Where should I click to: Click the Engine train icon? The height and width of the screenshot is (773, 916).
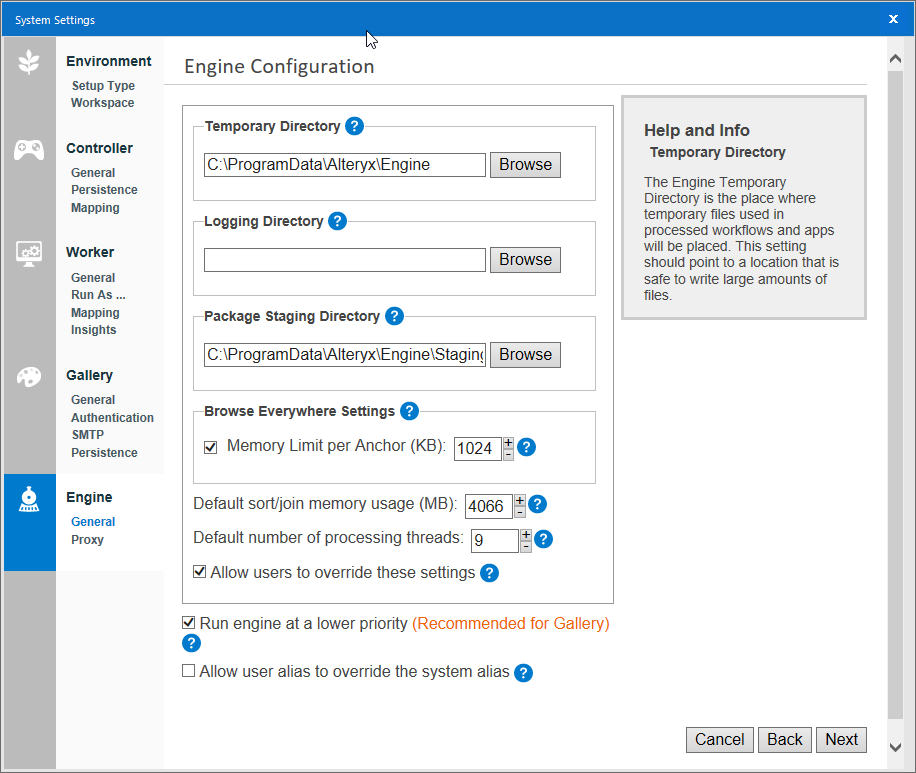(x=29, y=500)
